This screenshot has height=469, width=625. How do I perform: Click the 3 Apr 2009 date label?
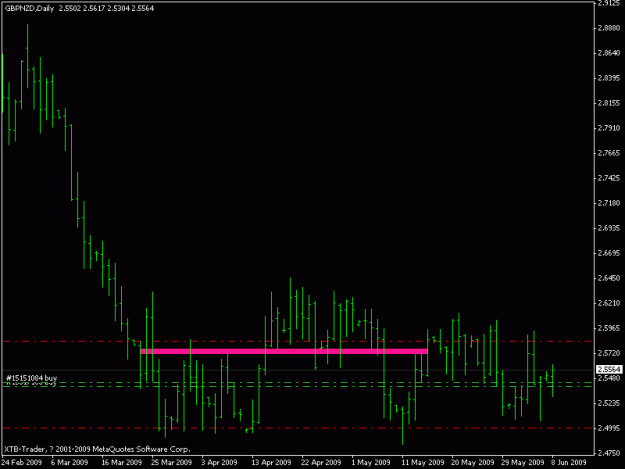[219, 462]
